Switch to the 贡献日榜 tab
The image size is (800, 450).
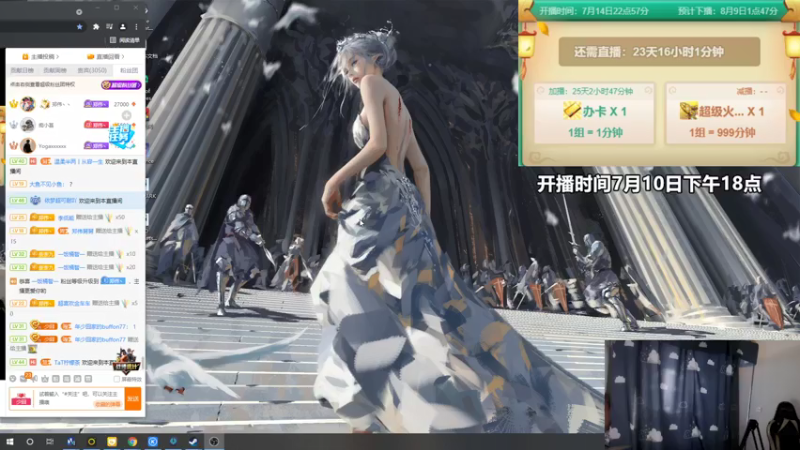coord(22,70)
